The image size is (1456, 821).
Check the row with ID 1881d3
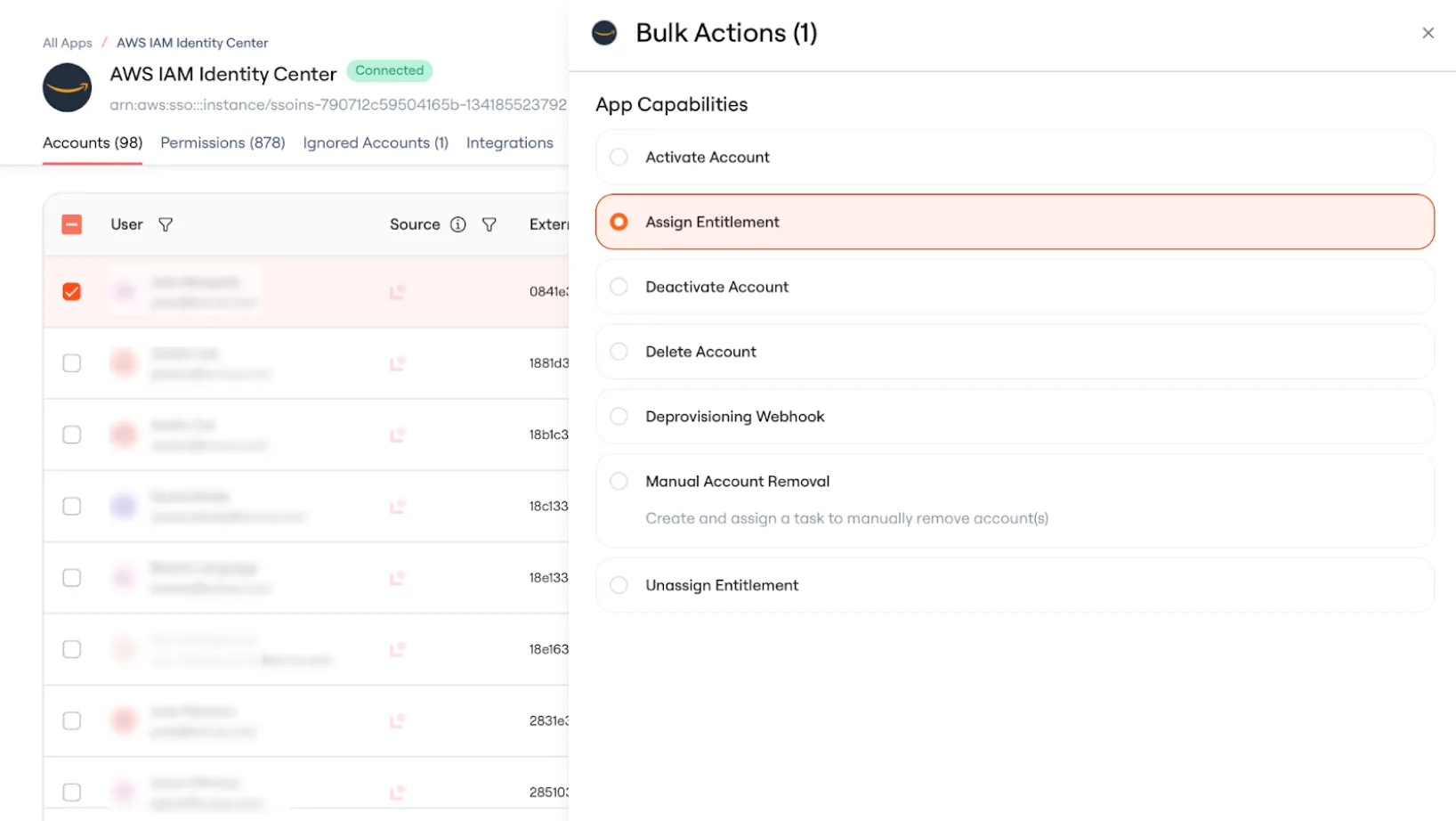(x=72, y=363)
